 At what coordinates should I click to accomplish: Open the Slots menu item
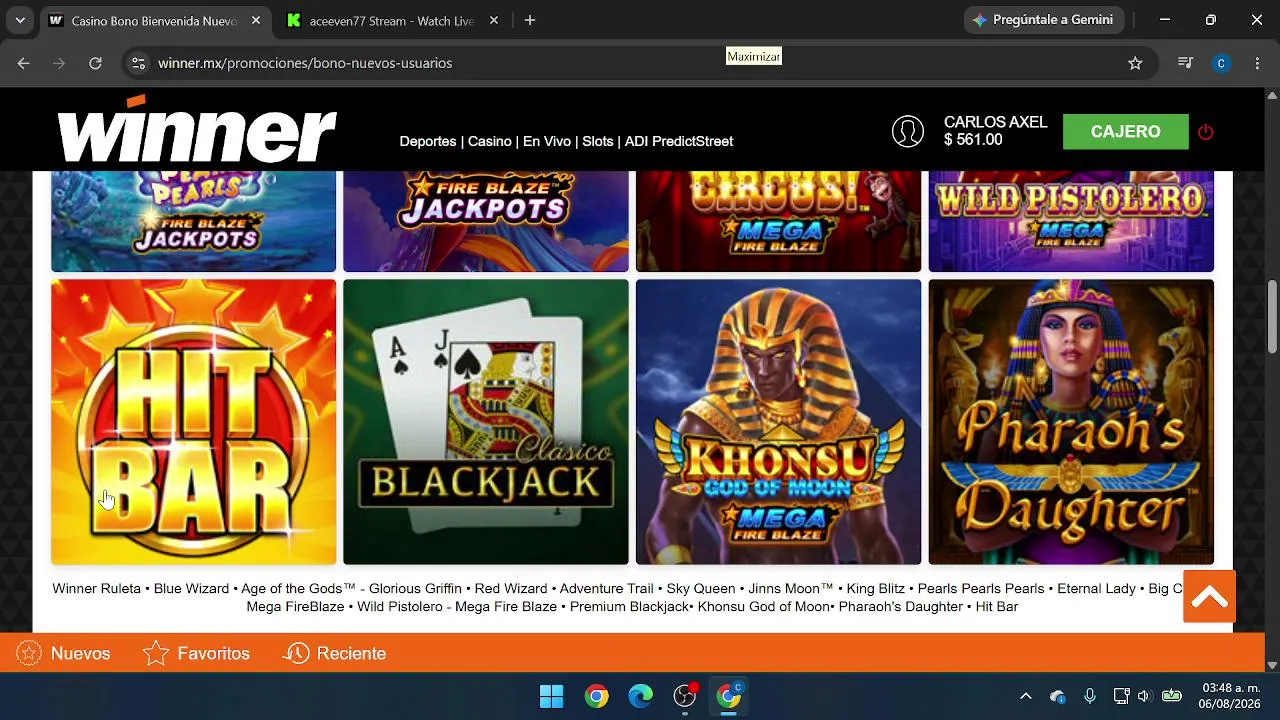(x=598, y=142)
